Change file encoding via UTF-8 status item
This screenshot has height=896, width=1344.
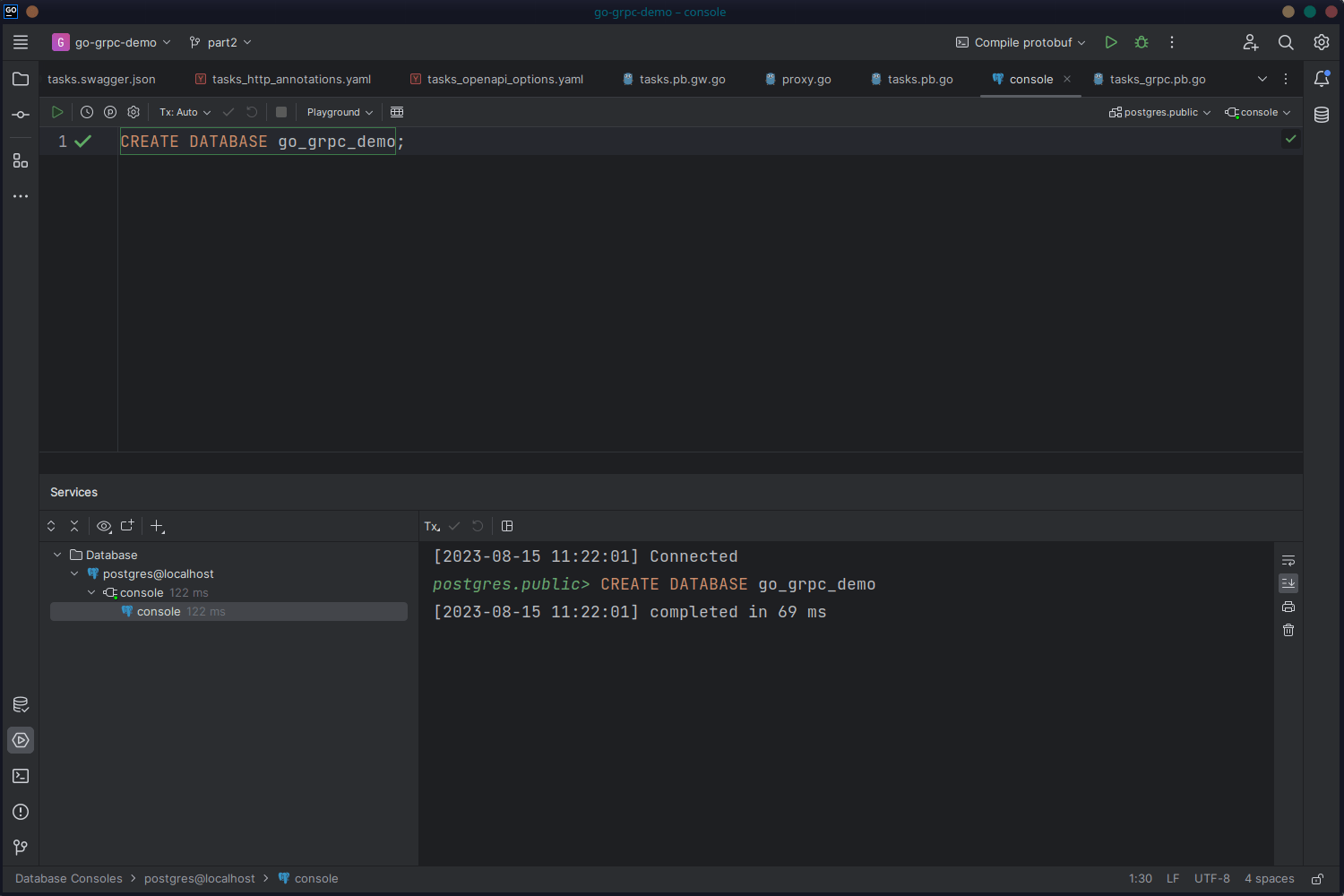tap(1211, 878)
